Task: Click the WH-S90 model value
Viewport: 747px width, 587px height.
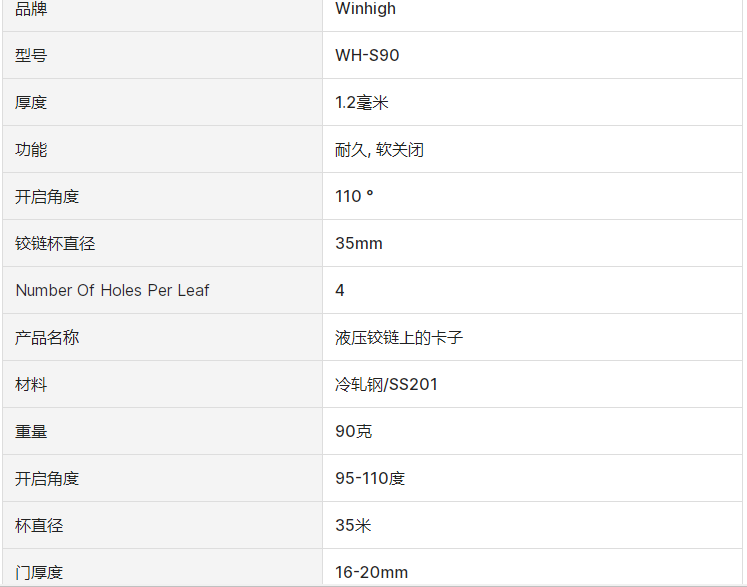Action: (367, 55)
